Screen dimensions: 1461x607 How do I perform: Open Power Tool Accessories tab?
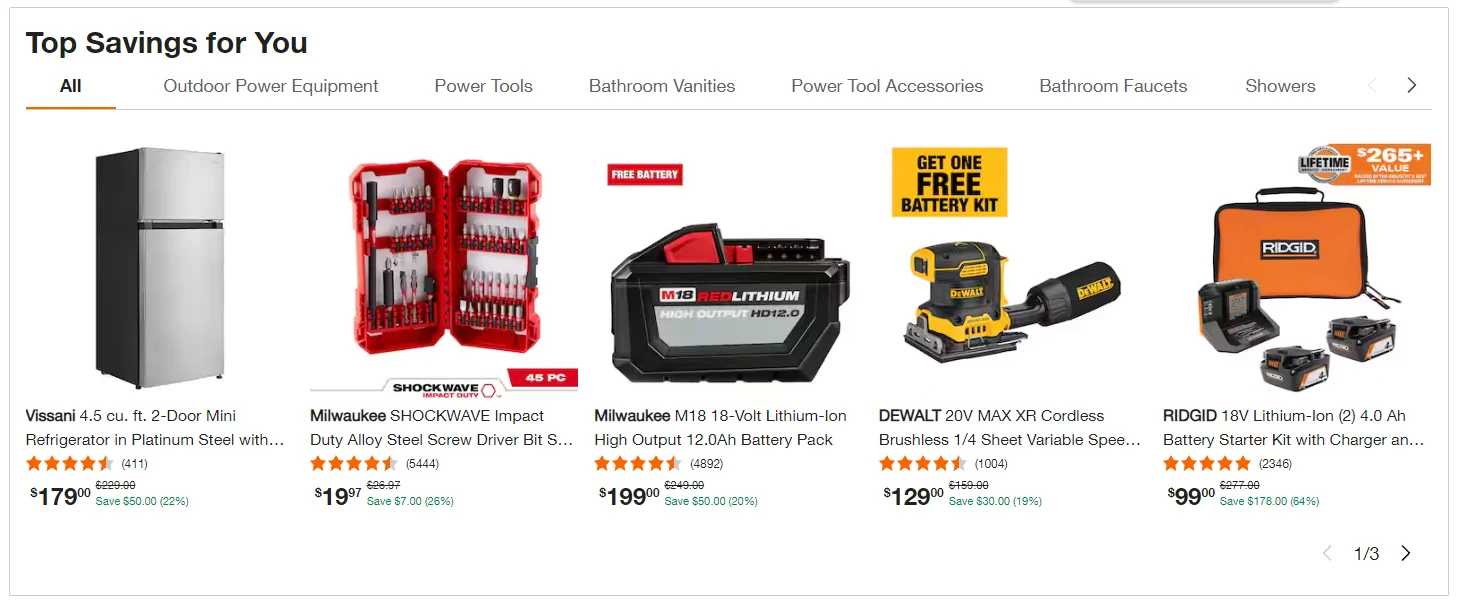(x=887, y=86)
